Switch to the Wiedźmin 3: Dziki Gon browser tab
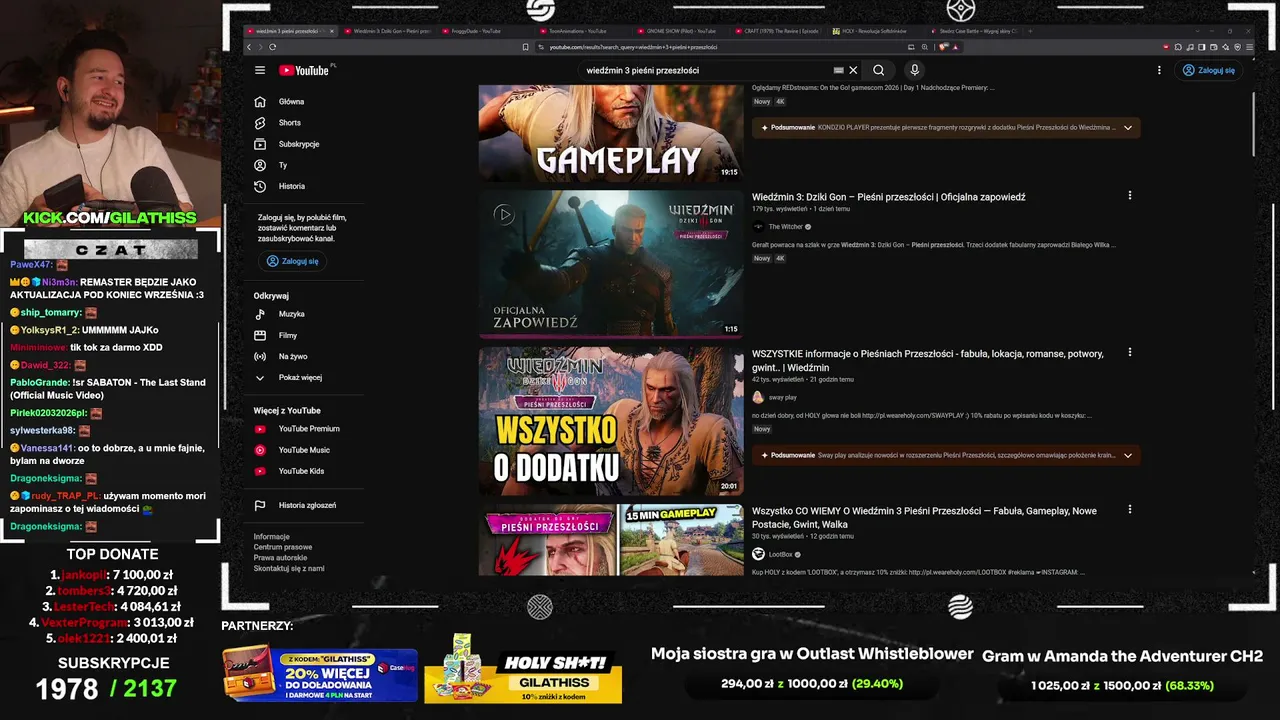The image size is (1280, 720). [389, 31]
